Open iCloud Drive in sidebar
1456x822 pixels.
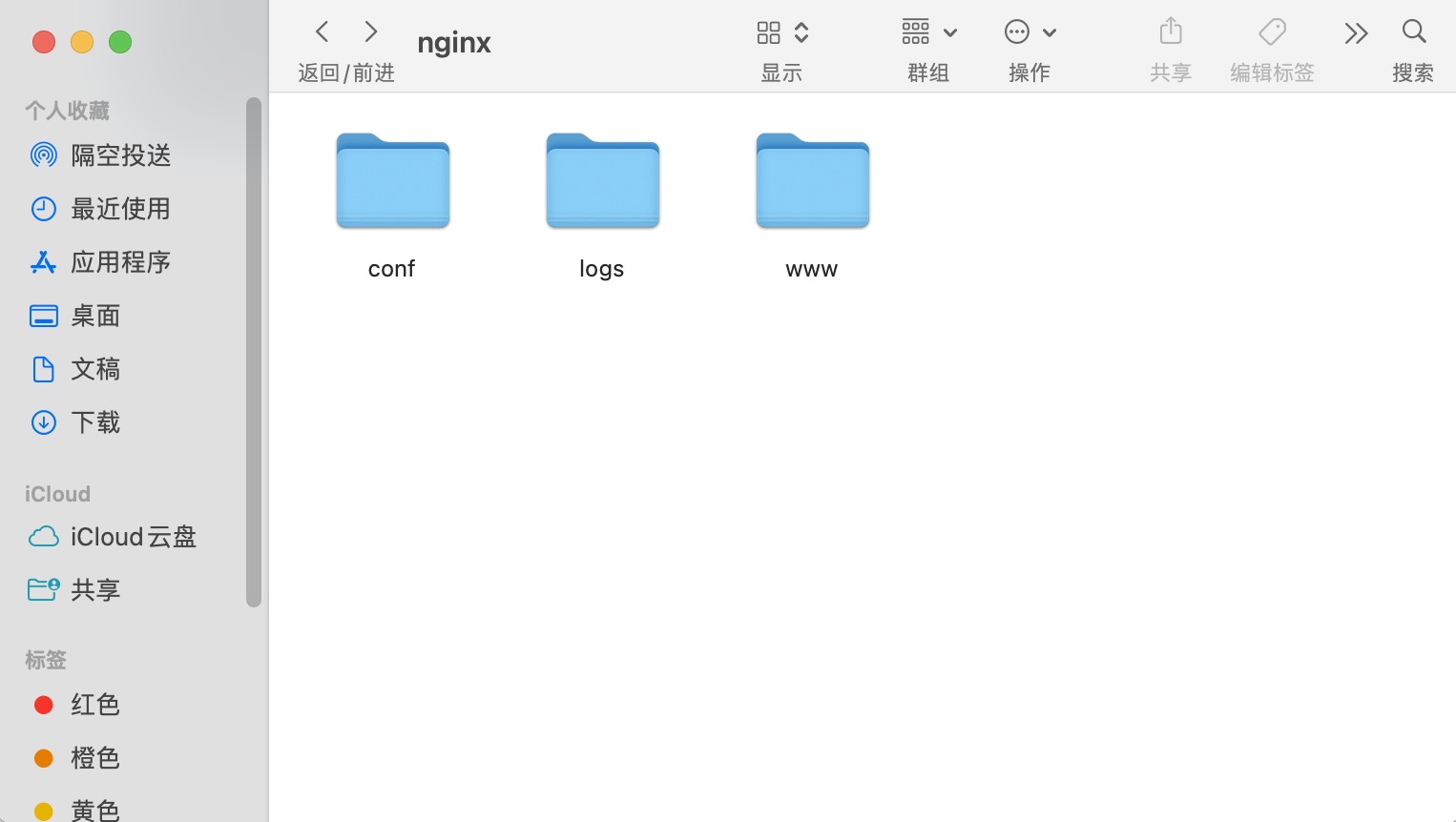[134, 537]
